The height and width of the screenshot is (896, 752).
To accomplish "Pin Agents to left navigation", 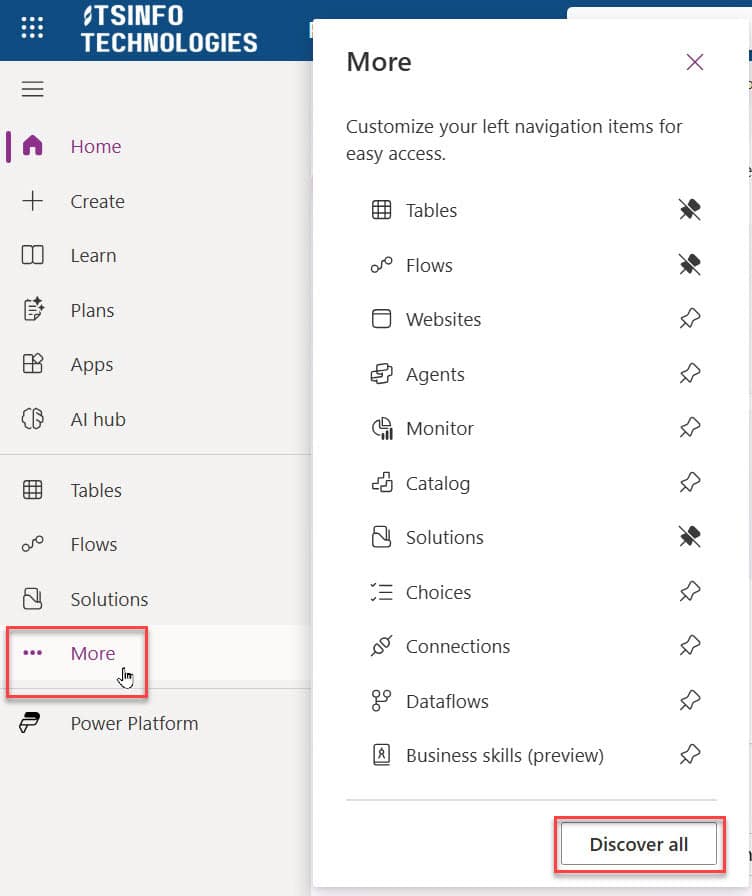I will tap(690, 374).
